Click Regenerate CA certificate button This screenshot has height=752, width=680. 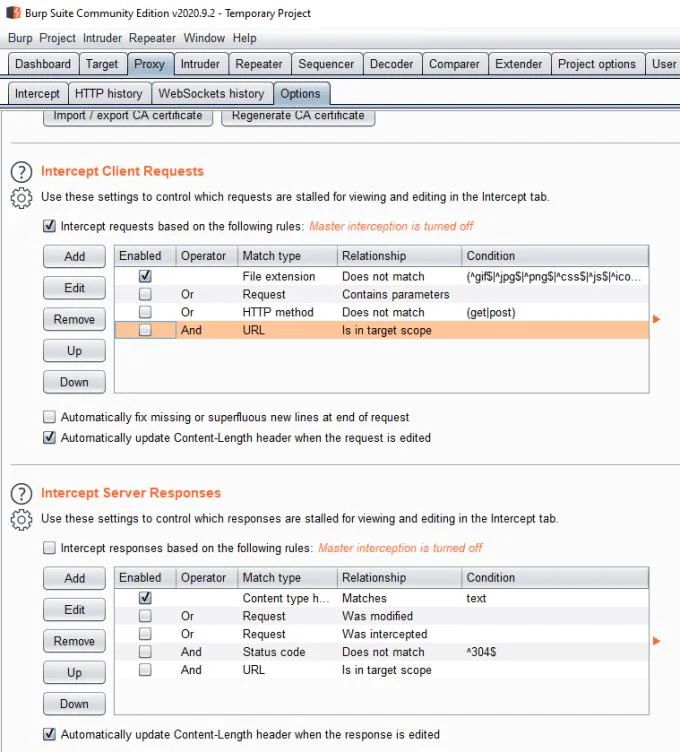tap(298, 117)
